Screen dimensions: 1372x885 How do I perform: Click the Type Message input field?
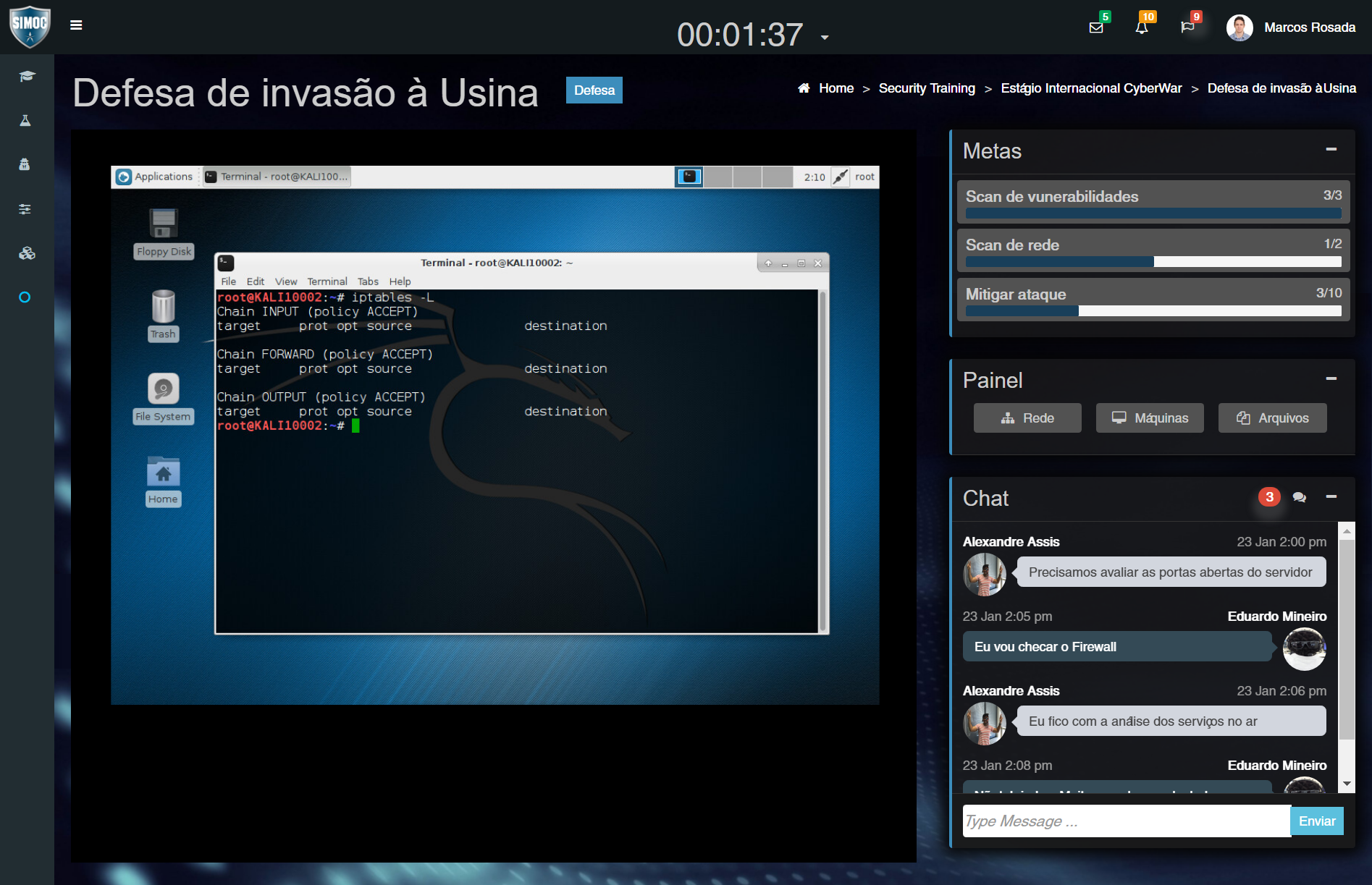1126,821
